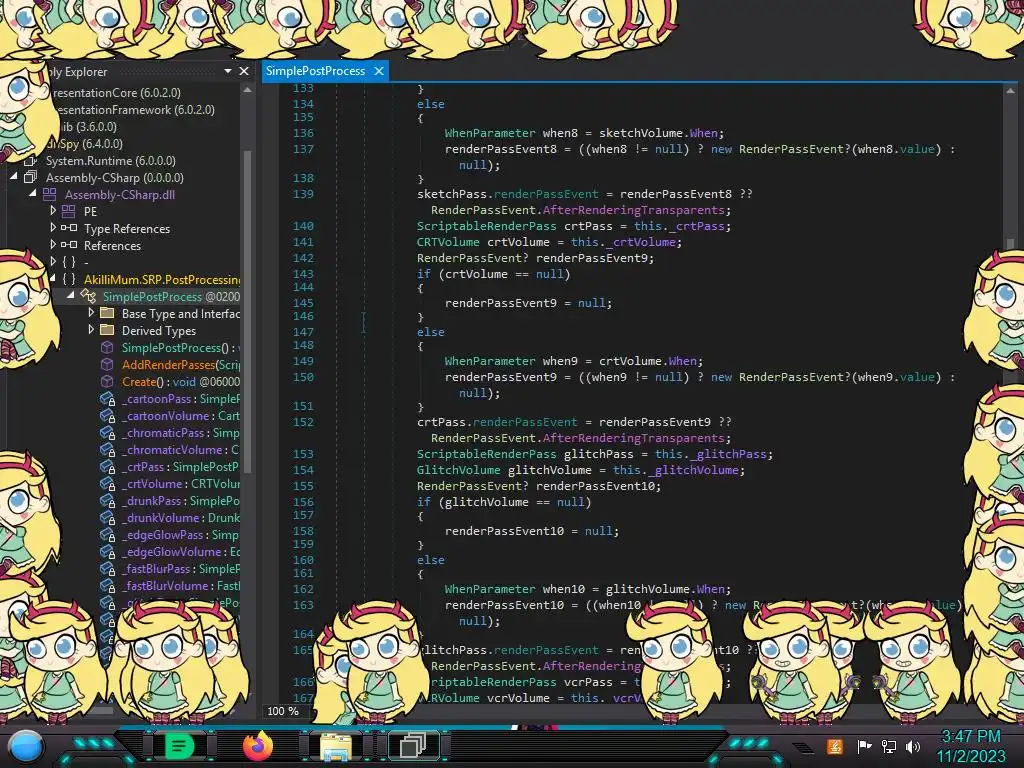
Task: Expand the Derived Types folder
Action: [x=91, y=330]
